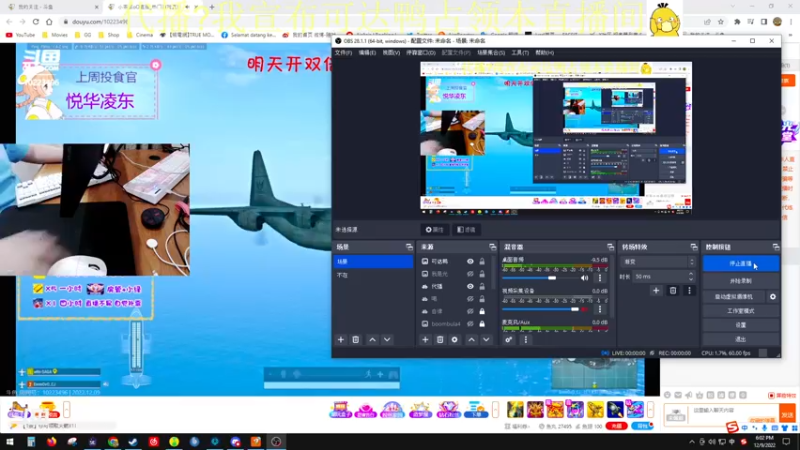Open source Properties button below preview
The height and width of the screenshot is (450, 800).
click(x=435, y=230)
